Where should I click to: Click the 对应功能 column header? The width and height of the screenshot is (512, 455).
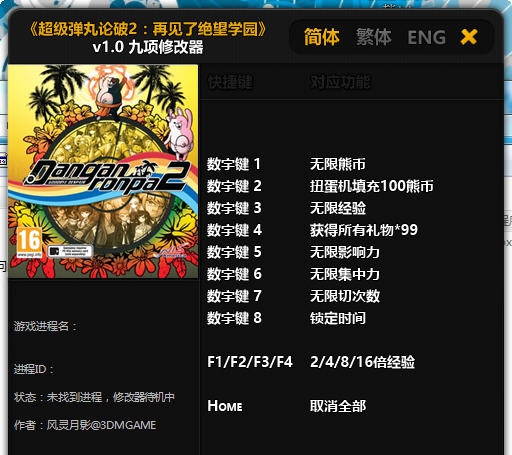[340, 82]
